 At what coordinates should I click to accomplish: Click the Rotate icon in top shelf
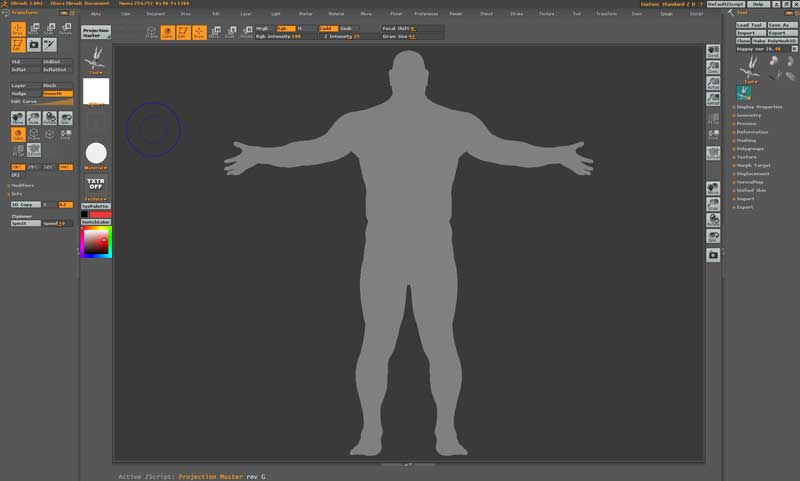coord(246,32)
